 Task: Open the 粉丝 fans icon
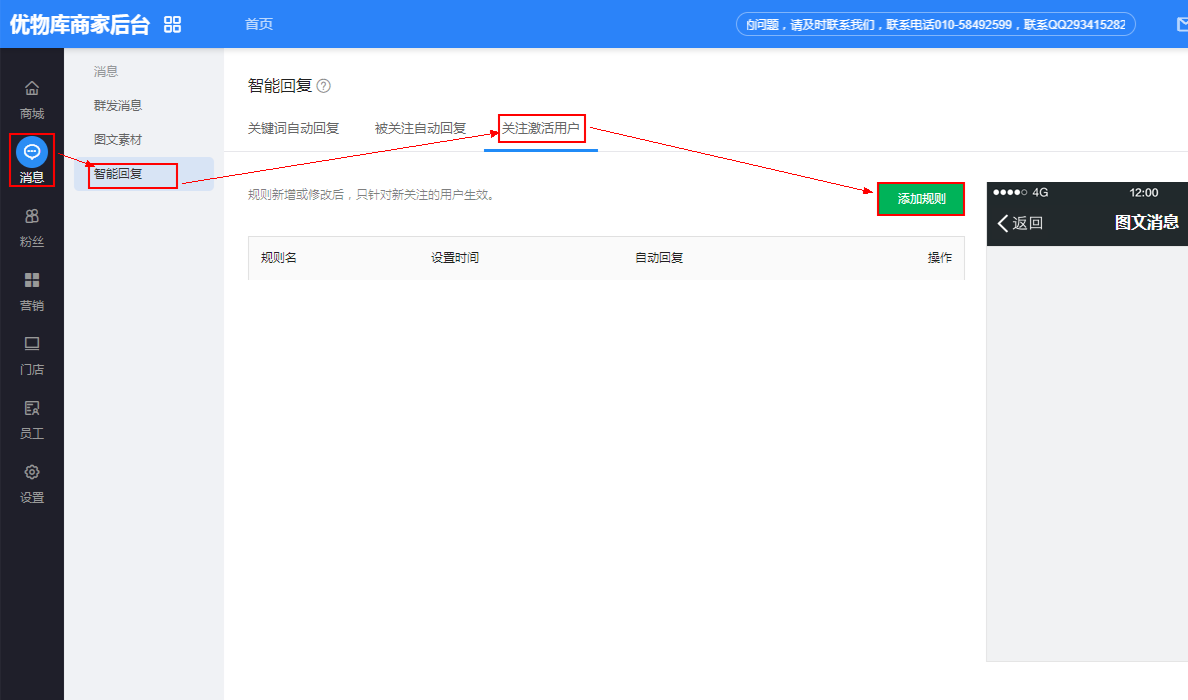(x=32, y=217)
